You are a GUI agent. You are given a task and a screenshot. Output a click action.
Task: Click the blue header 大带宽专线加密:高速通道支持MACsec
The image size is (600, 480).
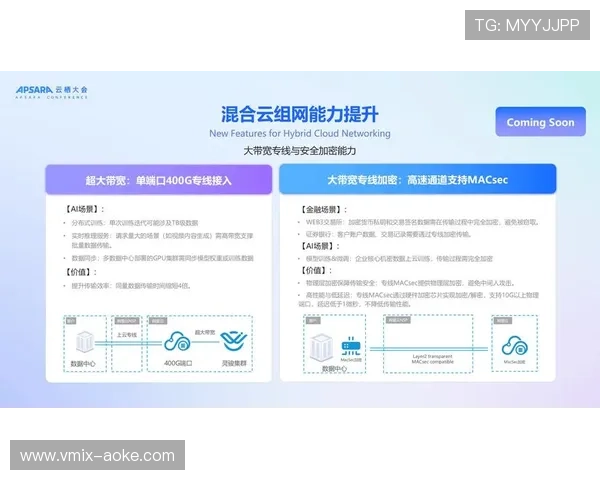click(417, 179)
